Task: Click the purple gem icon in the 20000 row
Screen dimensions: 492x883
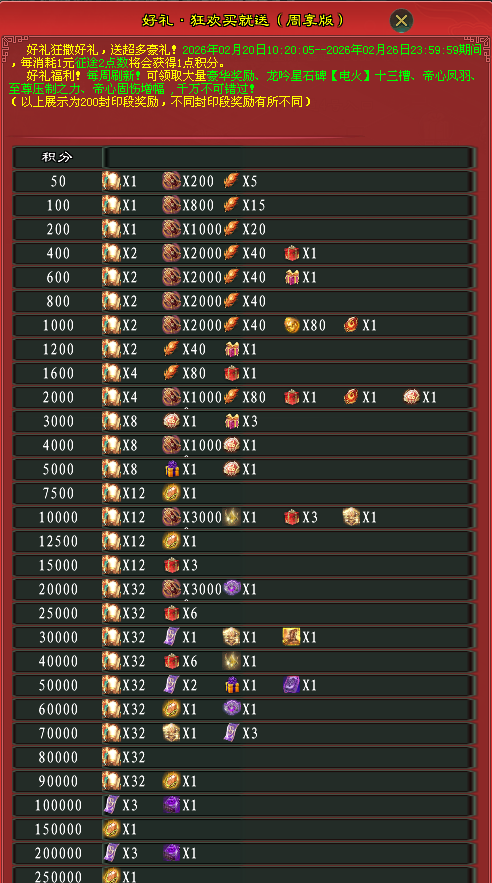Action: (x=231, y=589)
